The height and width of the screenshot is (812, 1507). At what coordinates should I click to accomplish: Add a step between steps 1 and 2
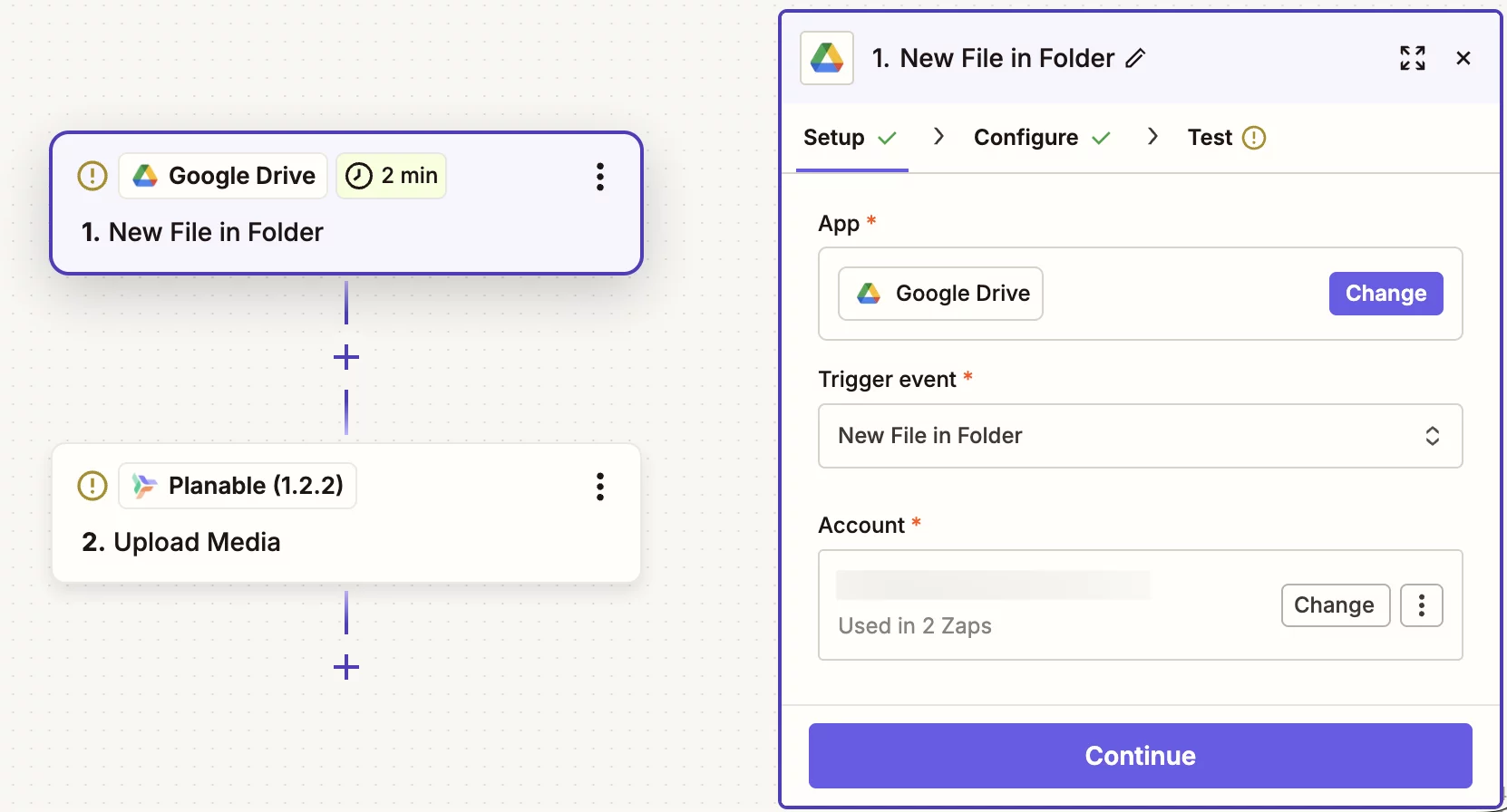[346, 357]
